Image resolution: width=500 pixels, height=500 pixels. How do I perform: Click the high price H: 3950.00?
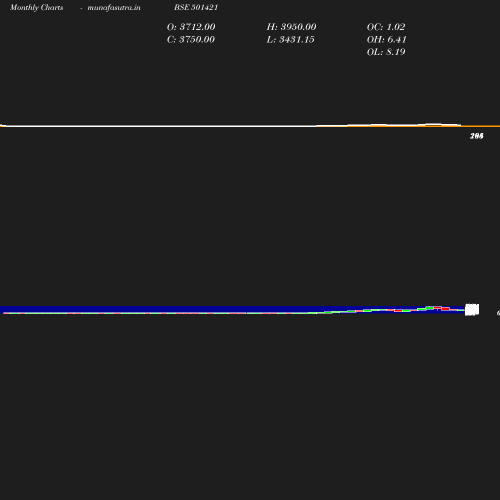(291, 27)
